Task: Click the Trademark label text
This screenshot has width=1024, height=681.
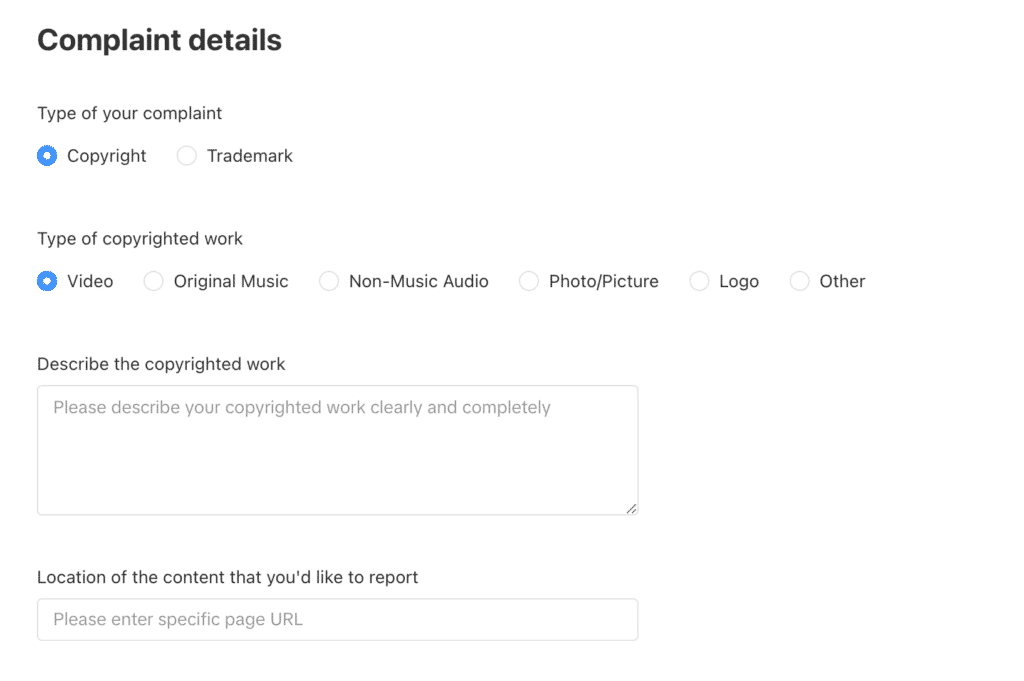Action: pyautogui.click(x=249, y=156)
